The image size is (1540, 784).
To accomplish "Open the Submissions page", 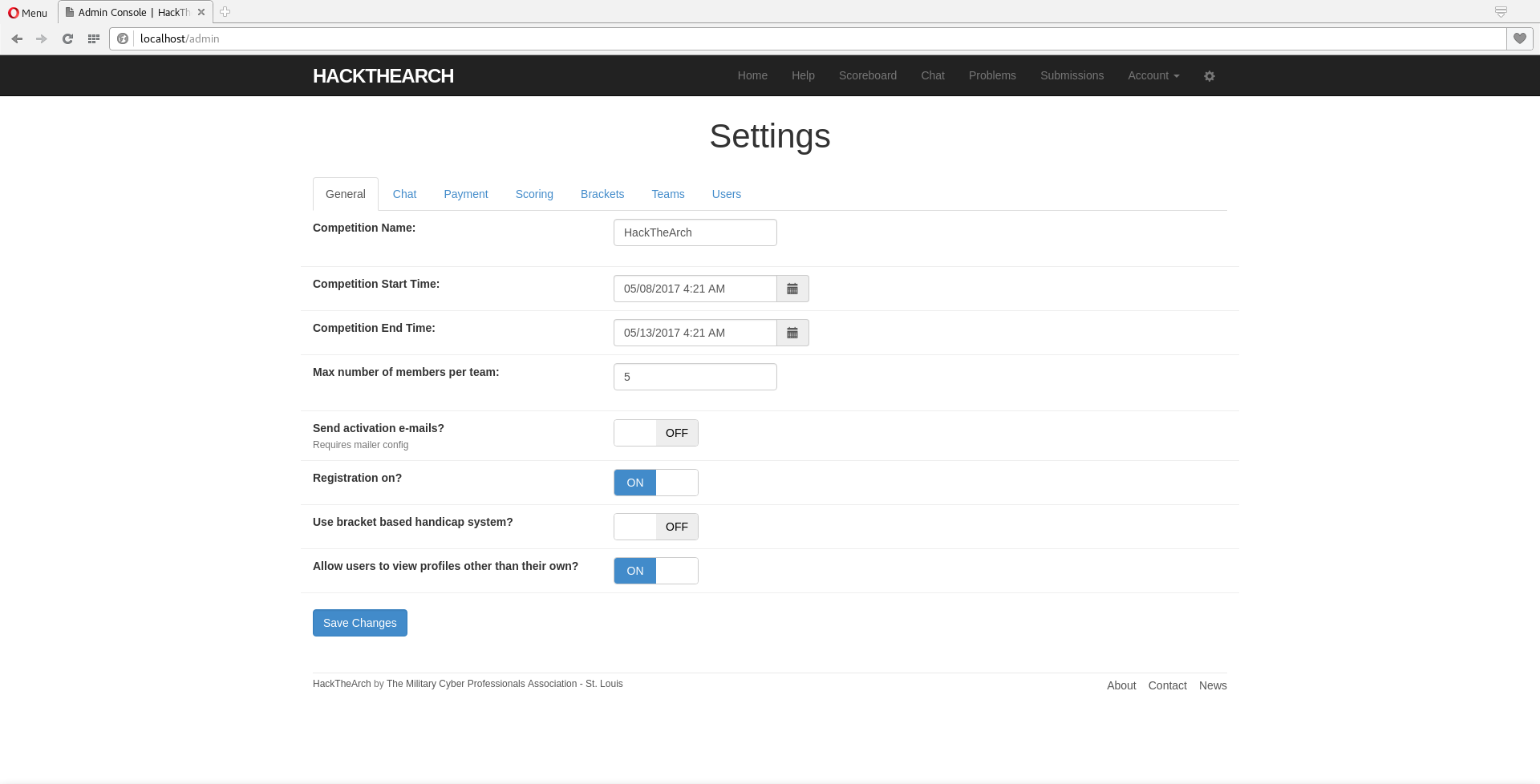I will pos(1072,75).
